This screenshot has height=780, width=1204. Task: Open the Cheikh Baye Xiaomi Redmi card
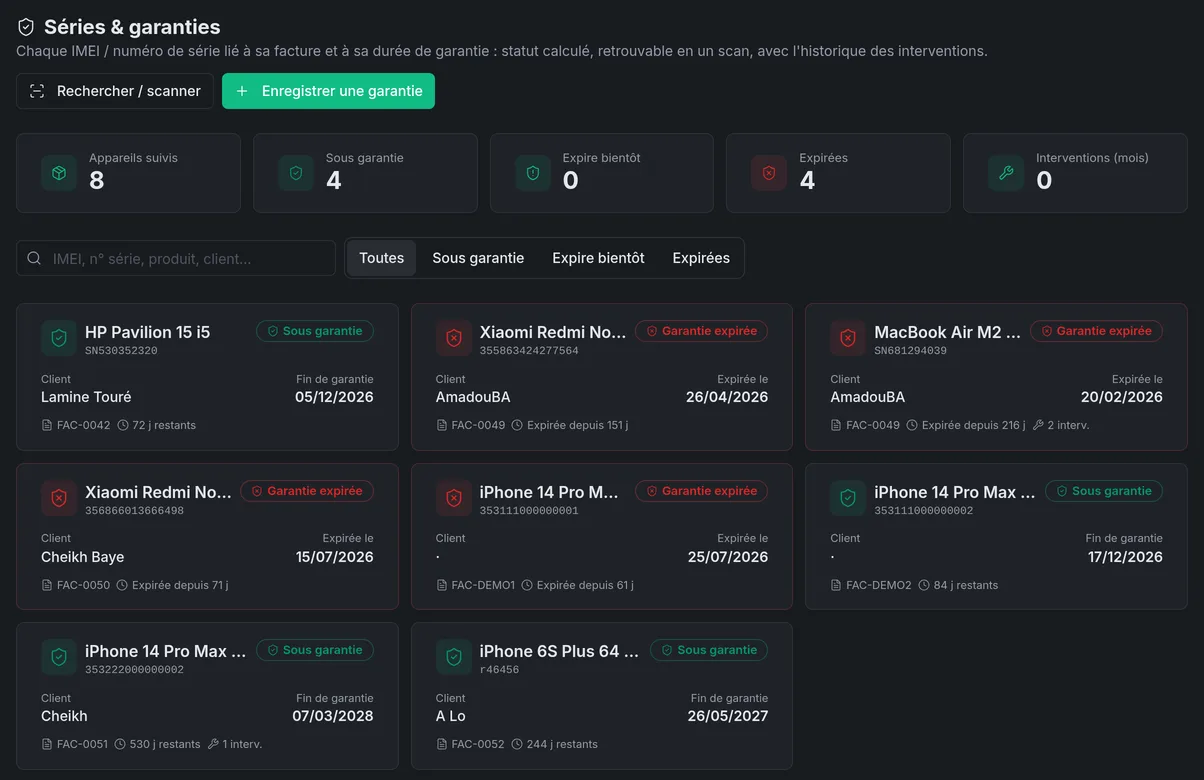207,536
